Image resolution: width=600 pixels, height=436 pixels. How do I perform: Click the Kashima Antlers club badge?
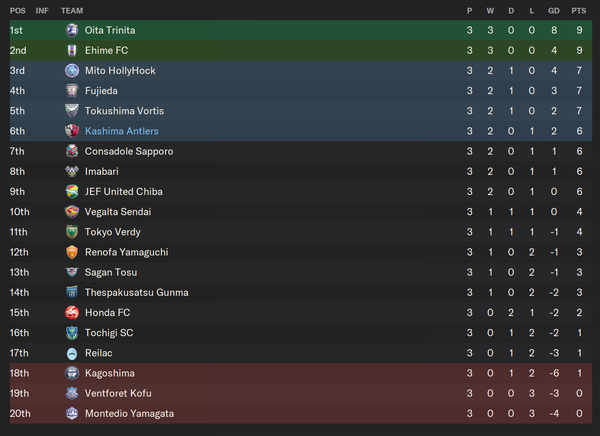click(x=72, y=131)
